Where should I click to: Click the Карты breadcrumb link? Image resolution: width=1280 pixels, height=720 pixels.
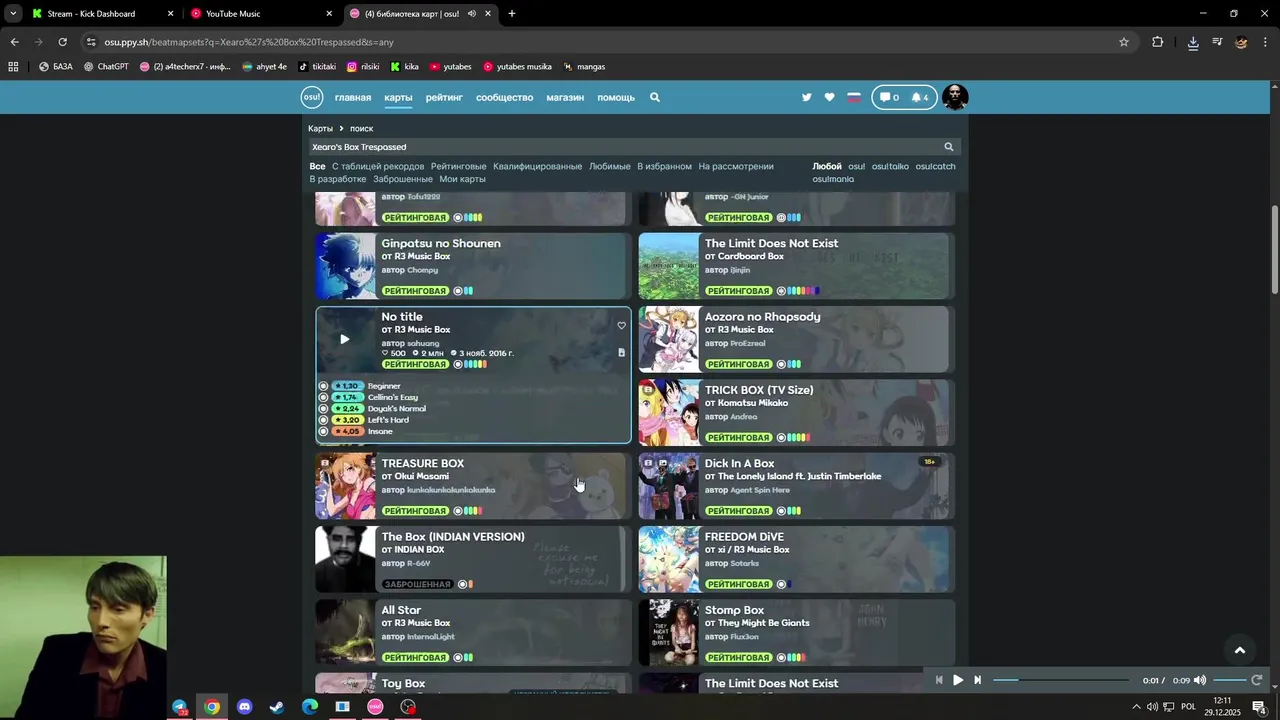click(320, 128)
